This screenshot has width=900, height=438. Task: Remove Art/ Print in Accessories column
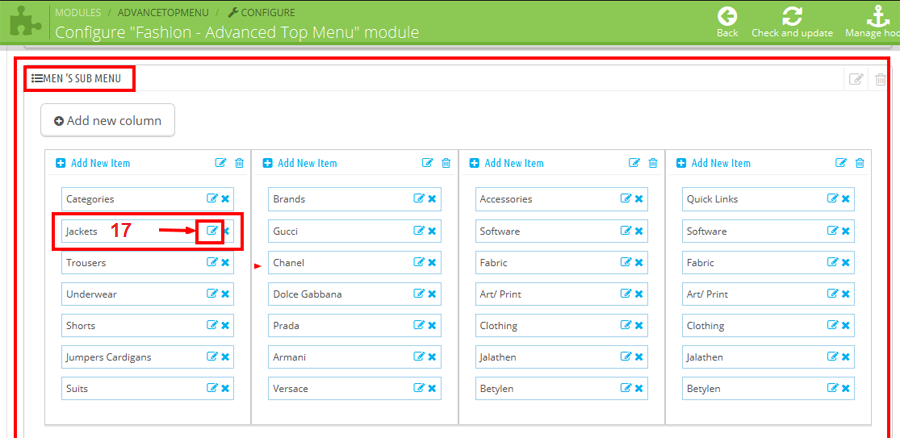(x=639, y=294)
